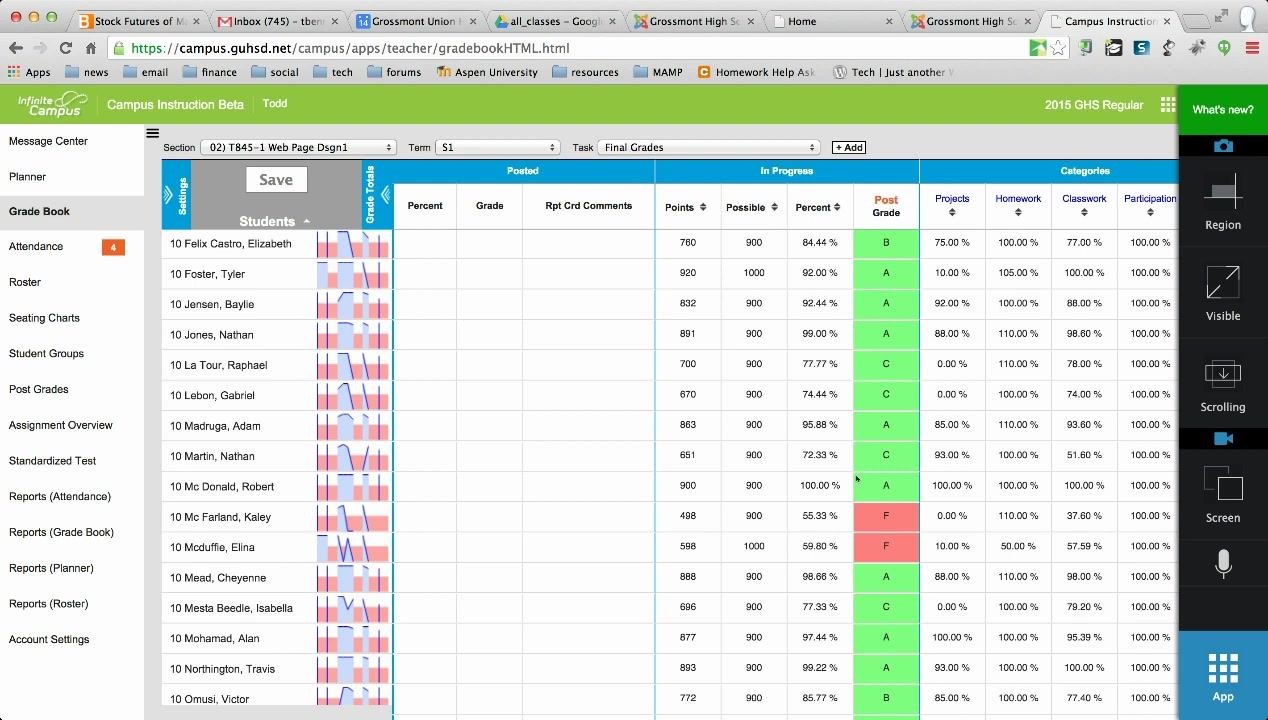1268x720 pixels.
Task: Open the finance bookmarks folder
Action: pos(209,72)
